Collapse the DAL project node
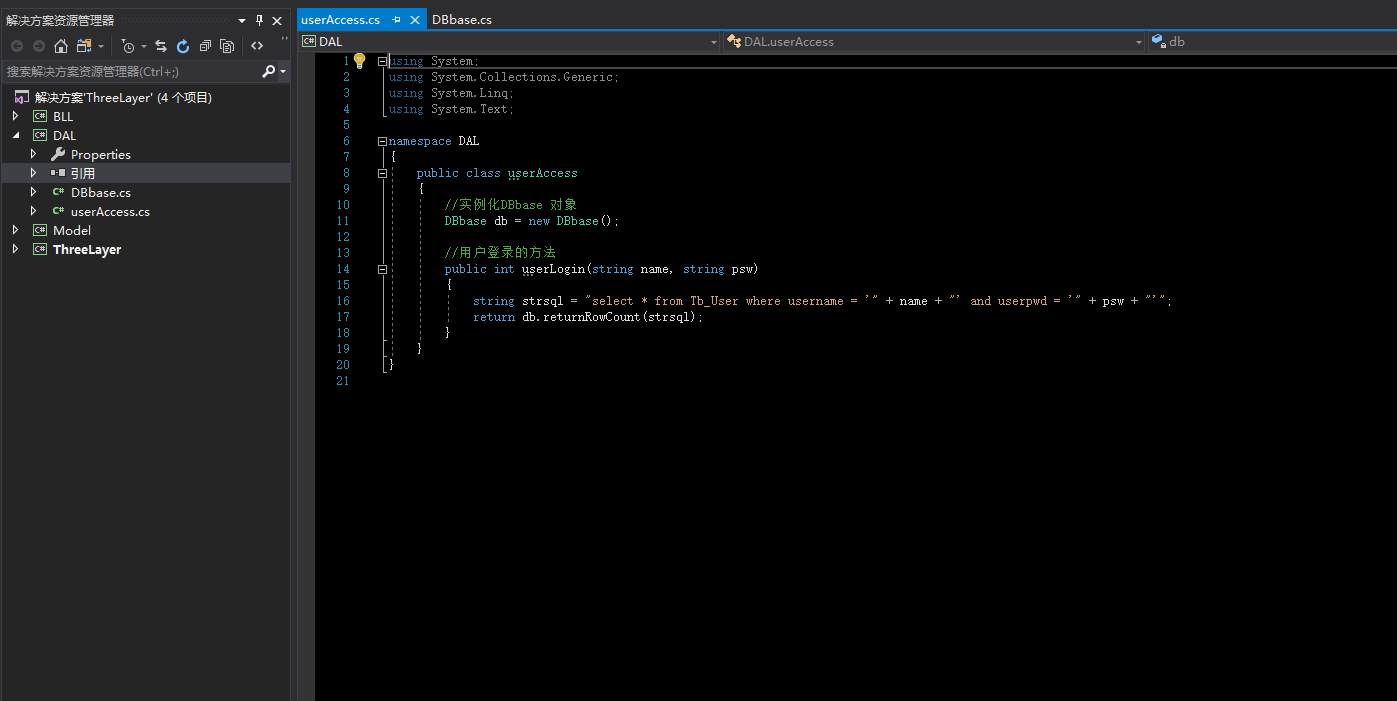The width and height of the screenshot is (1397, 701). (x=15, y=136)
